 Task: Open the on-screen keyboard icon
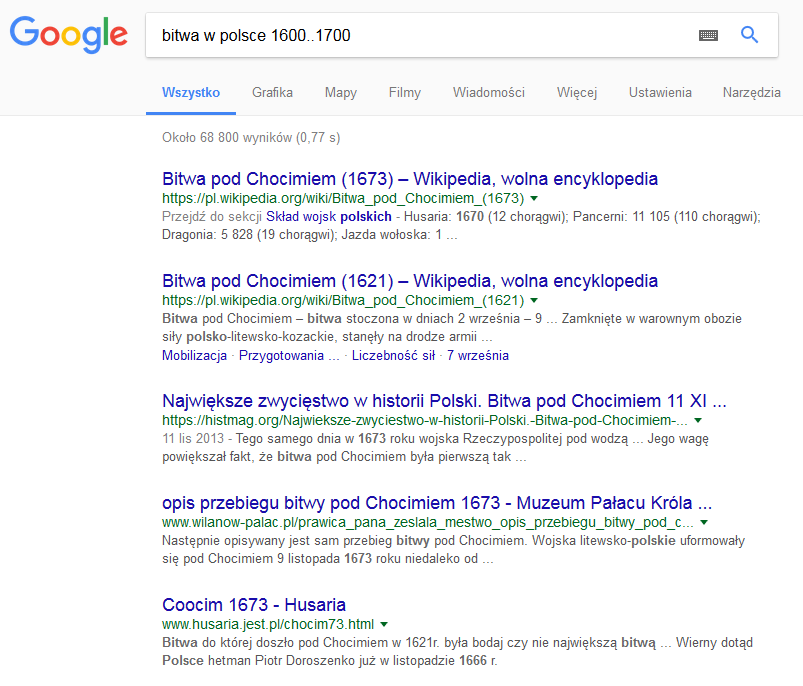708,35
